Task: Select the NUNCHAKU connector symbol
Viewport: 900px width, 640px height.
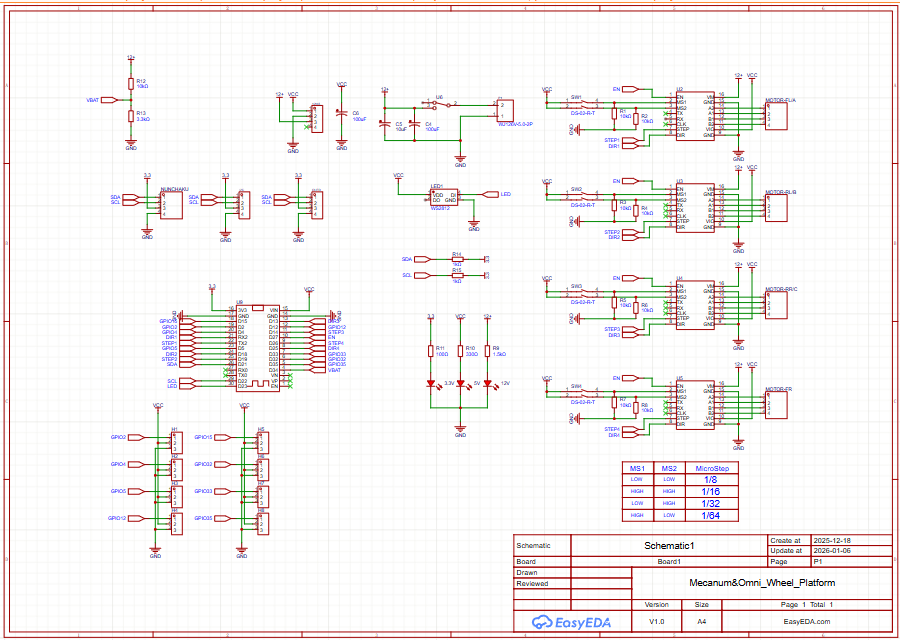Action: click(x=172, y=205)
